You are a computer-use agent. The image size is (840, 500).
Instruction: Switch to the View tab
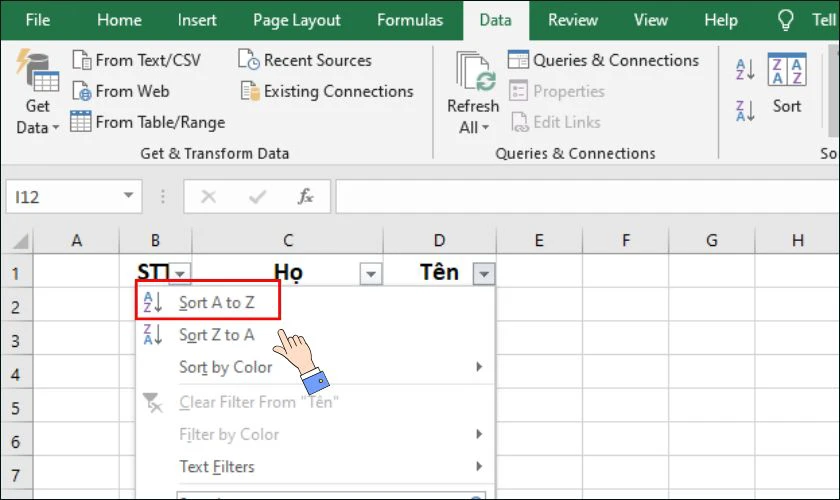(x=650, y=20)
